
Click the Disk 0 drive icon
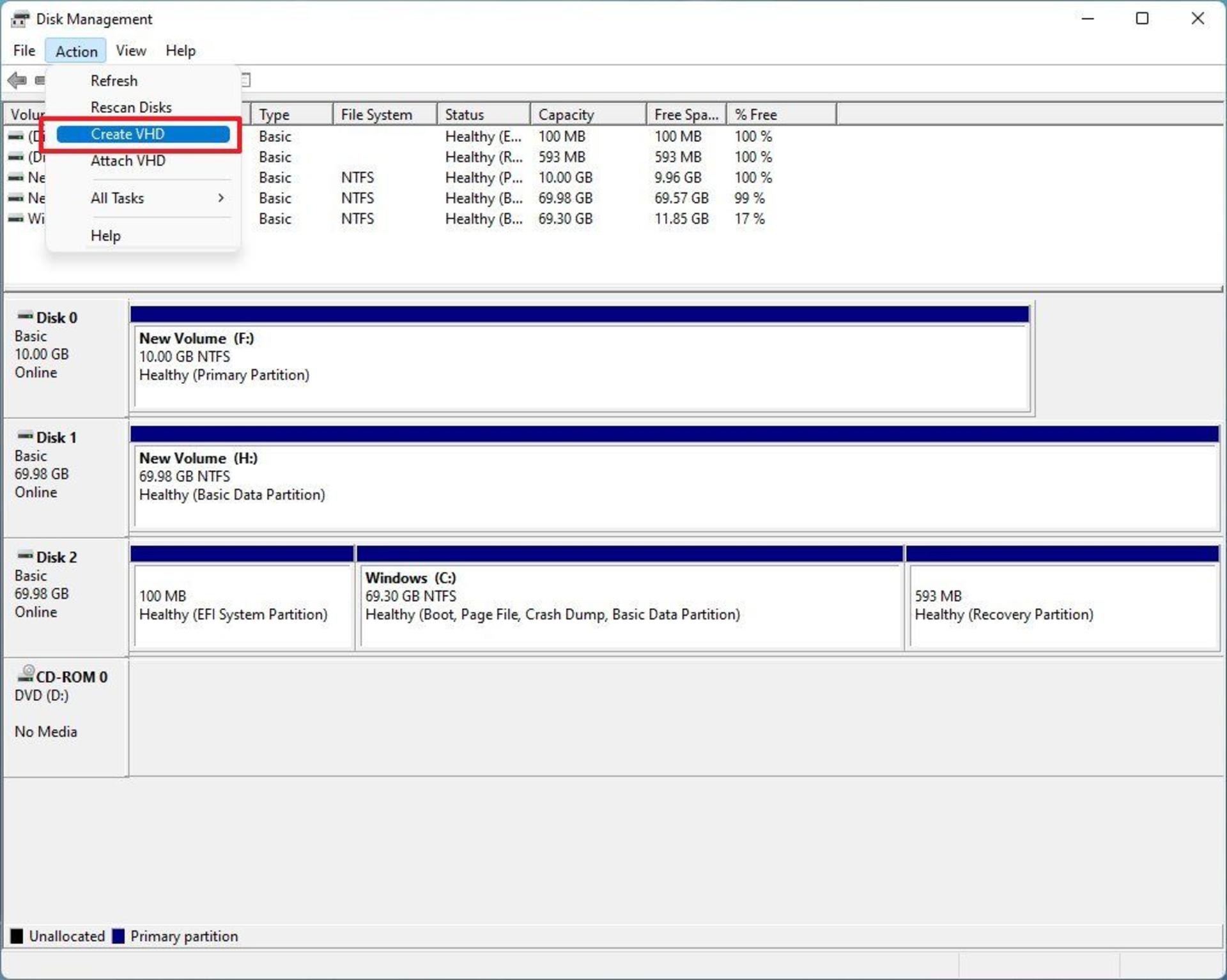[25, 316]
